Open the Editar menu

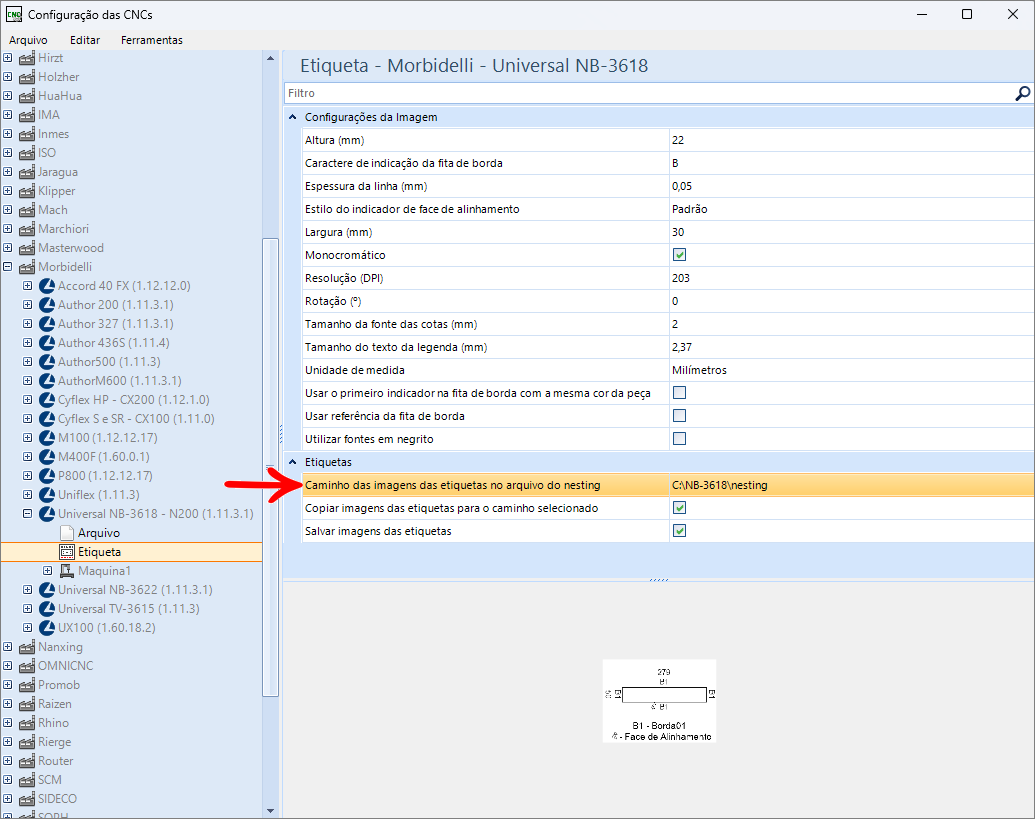85,40
